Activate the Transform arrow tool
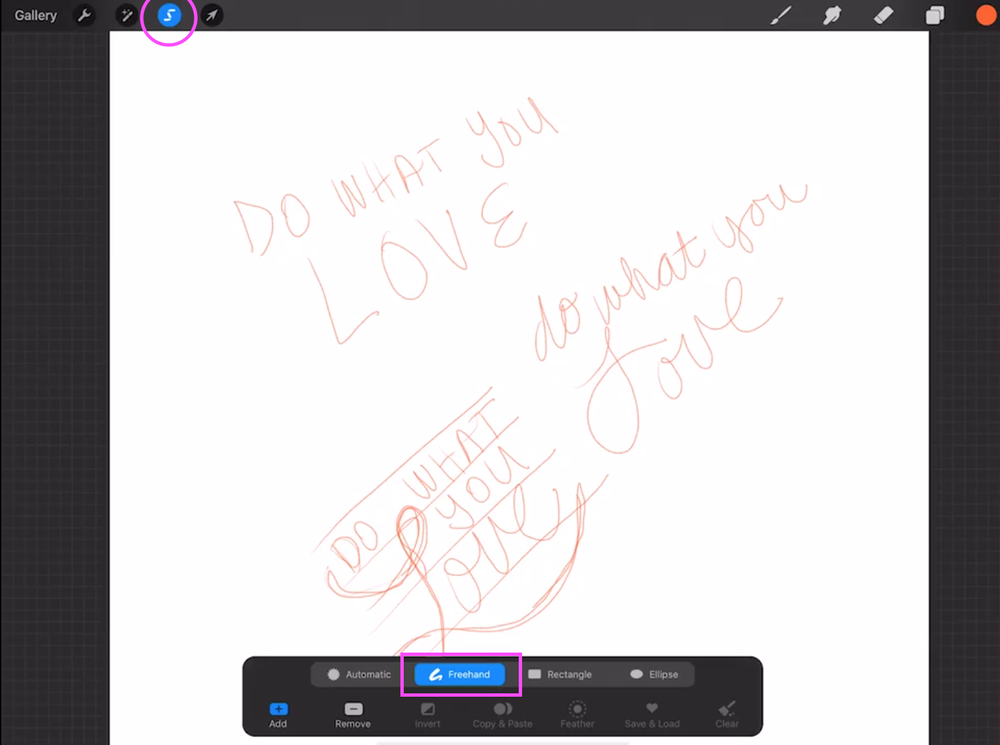1000x745 pixels. pos(211,15)
